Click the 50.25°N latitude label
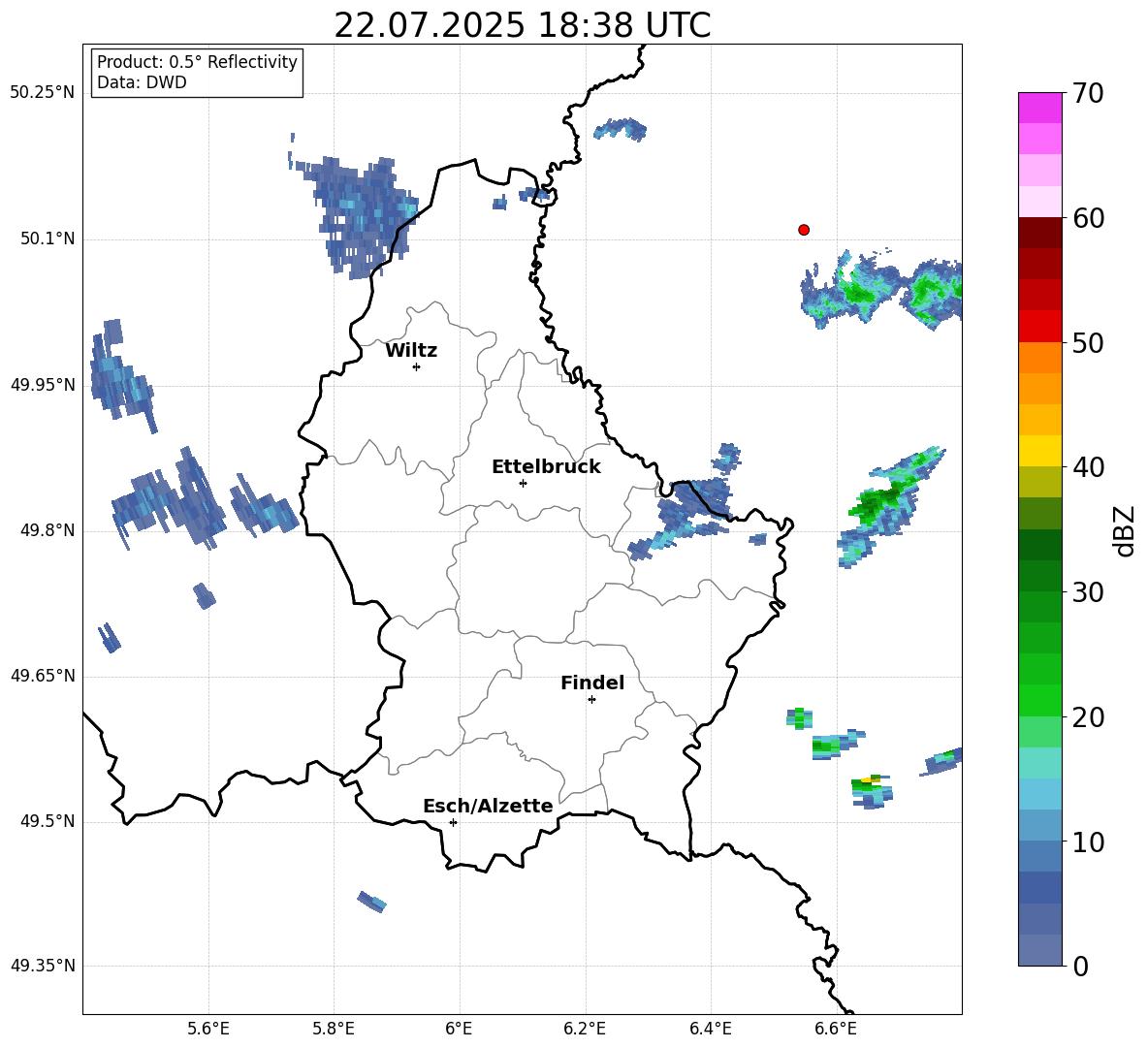Screen dimensions: 1148x1048 point(43,93)
